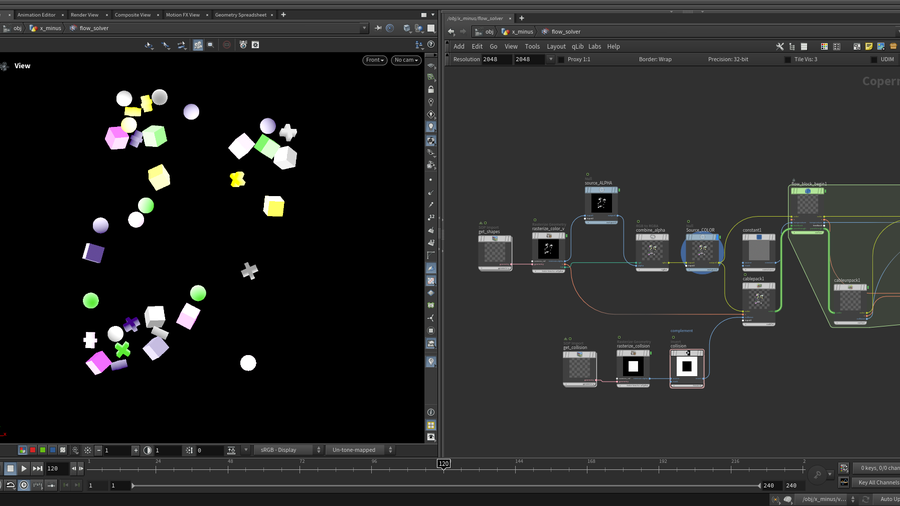Click the back arrow in network editor
Image resolution: width=900 pixels, height=506 pixels.
451,31
